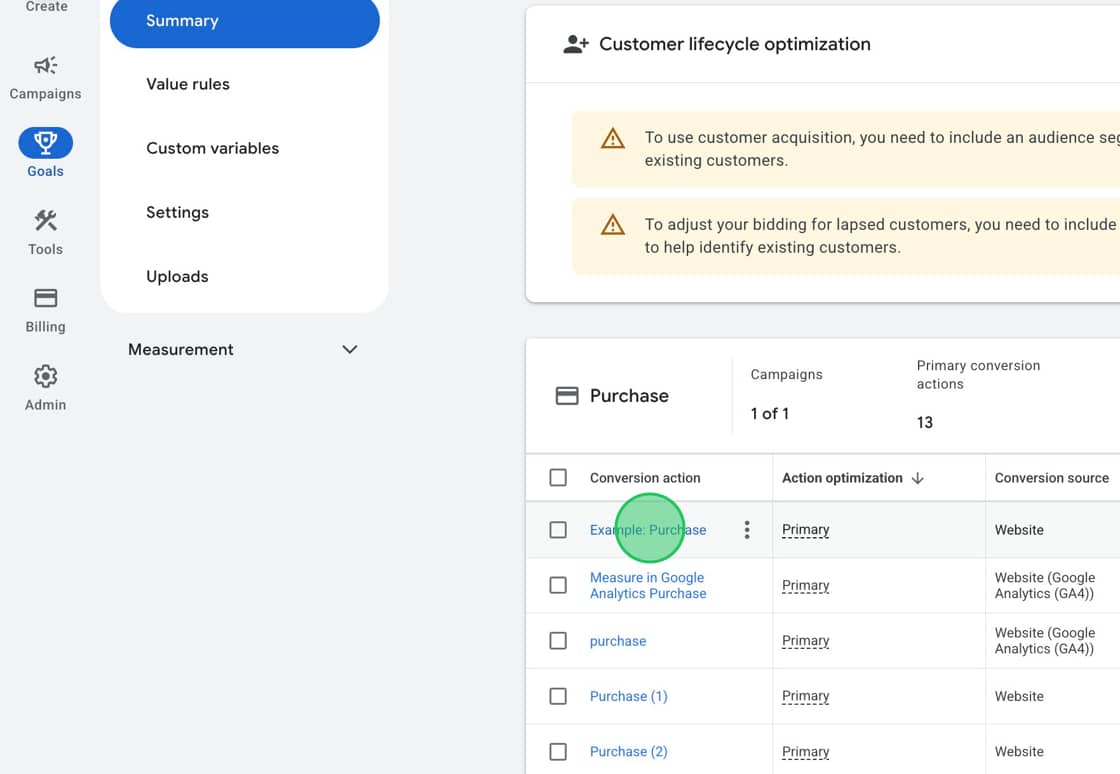Screen dimensions: 1120x774
Task: Check the box for Example: Purchase
Action: pyautogui.click(x=558, y=530)
